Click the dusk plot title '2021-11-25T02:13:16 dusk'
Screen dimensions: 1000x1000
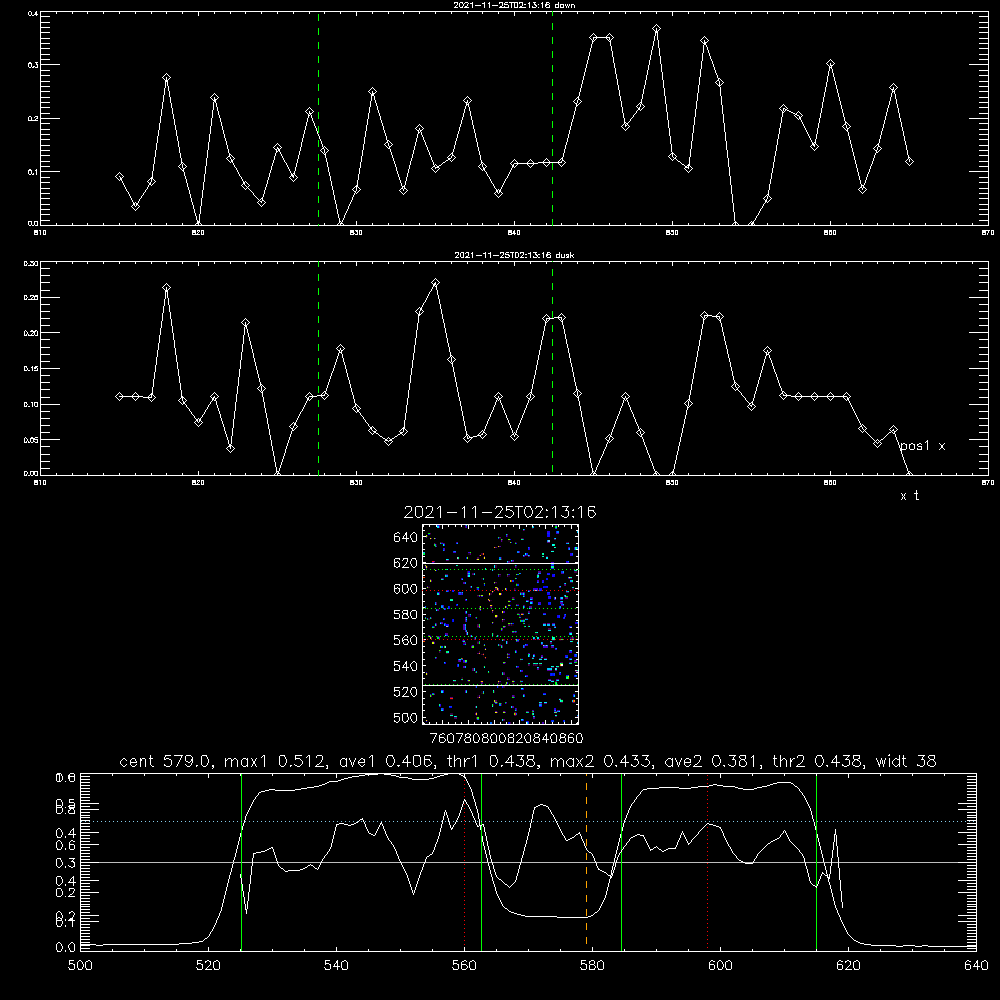click(x=514, y=255)
